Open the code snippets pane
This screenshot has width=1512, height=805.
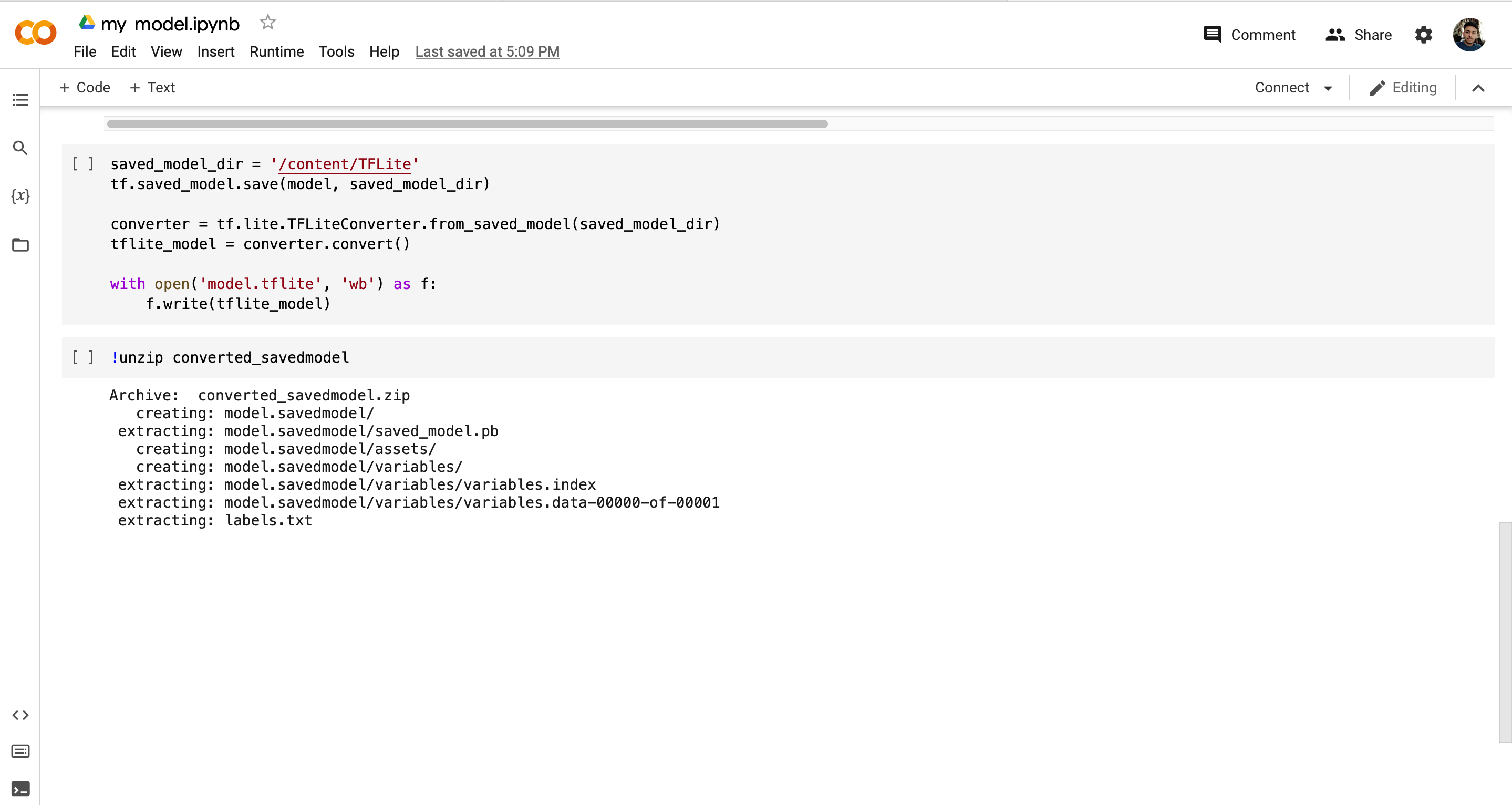[20, 715]
